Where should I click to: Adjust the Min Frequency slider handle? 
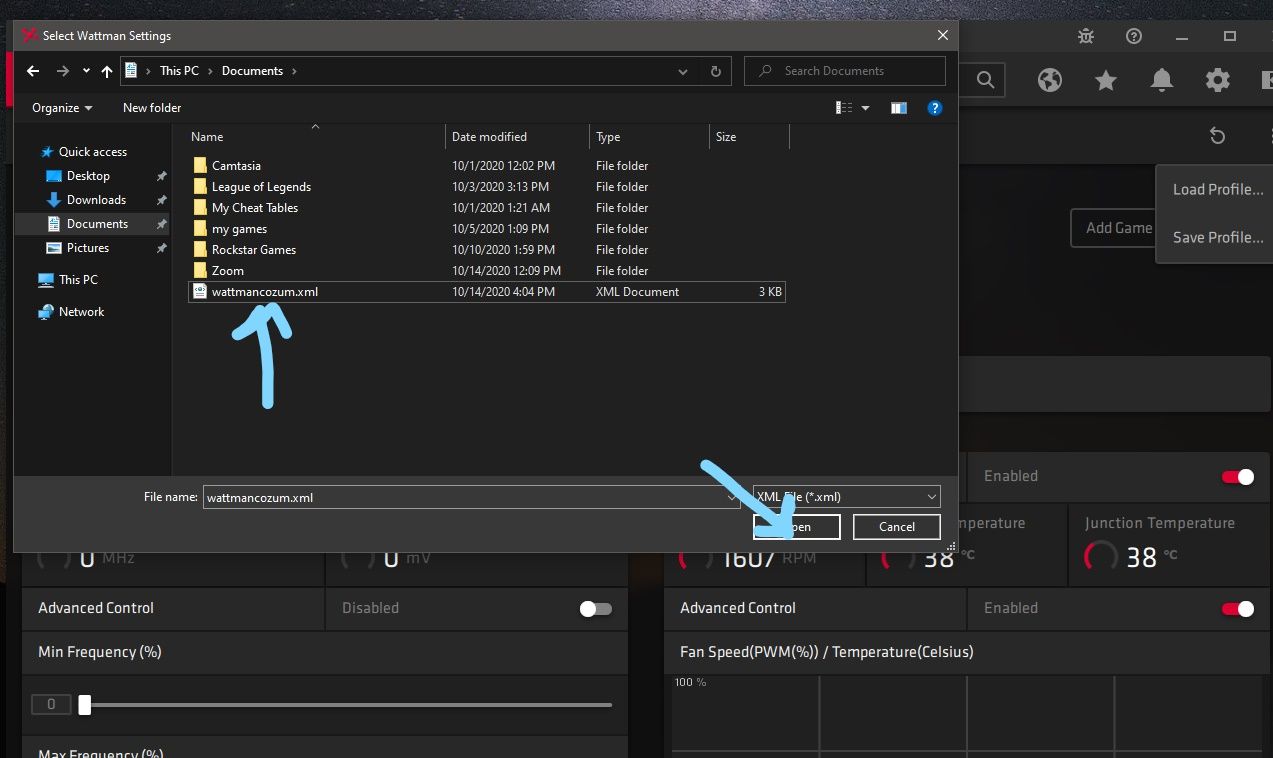85,705
